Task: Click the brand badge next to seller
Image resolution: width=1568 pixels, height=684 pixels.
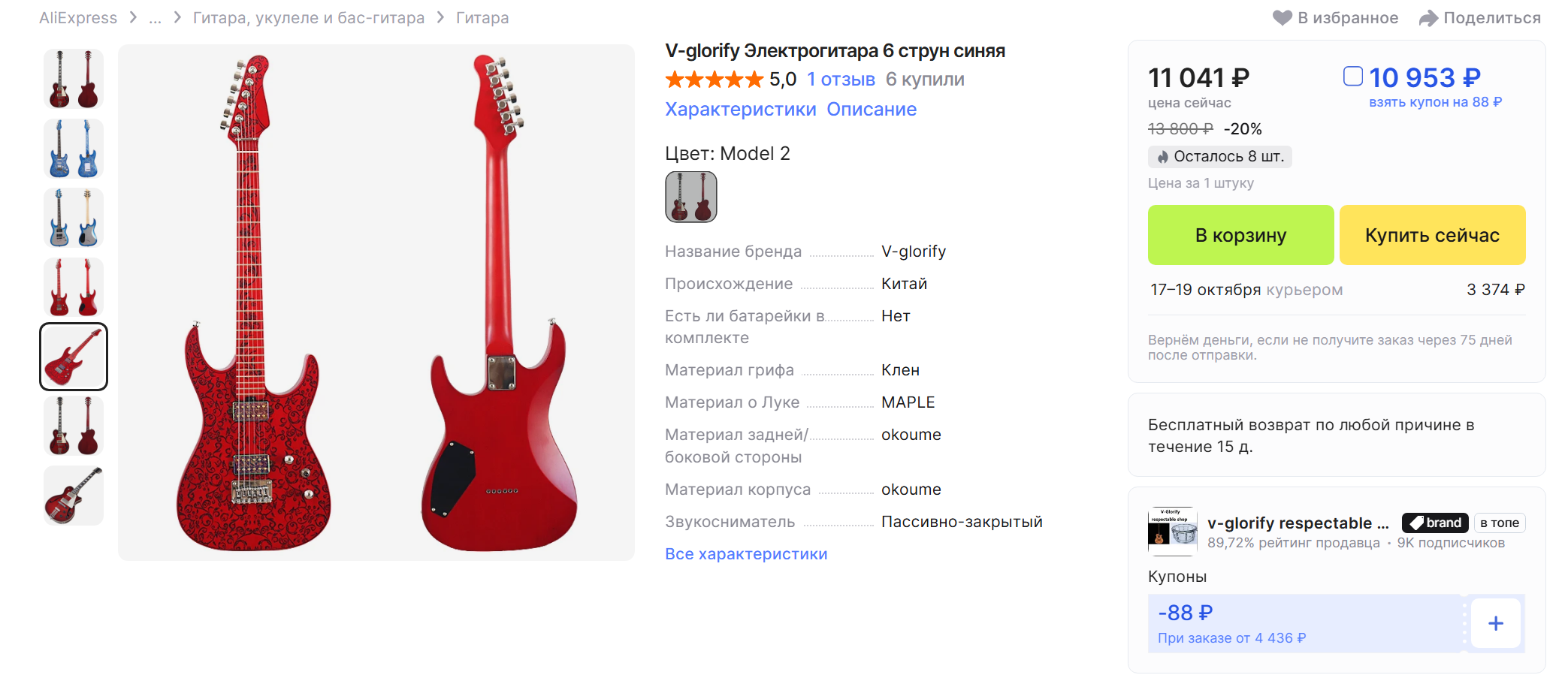Action: coord(1435,523)
